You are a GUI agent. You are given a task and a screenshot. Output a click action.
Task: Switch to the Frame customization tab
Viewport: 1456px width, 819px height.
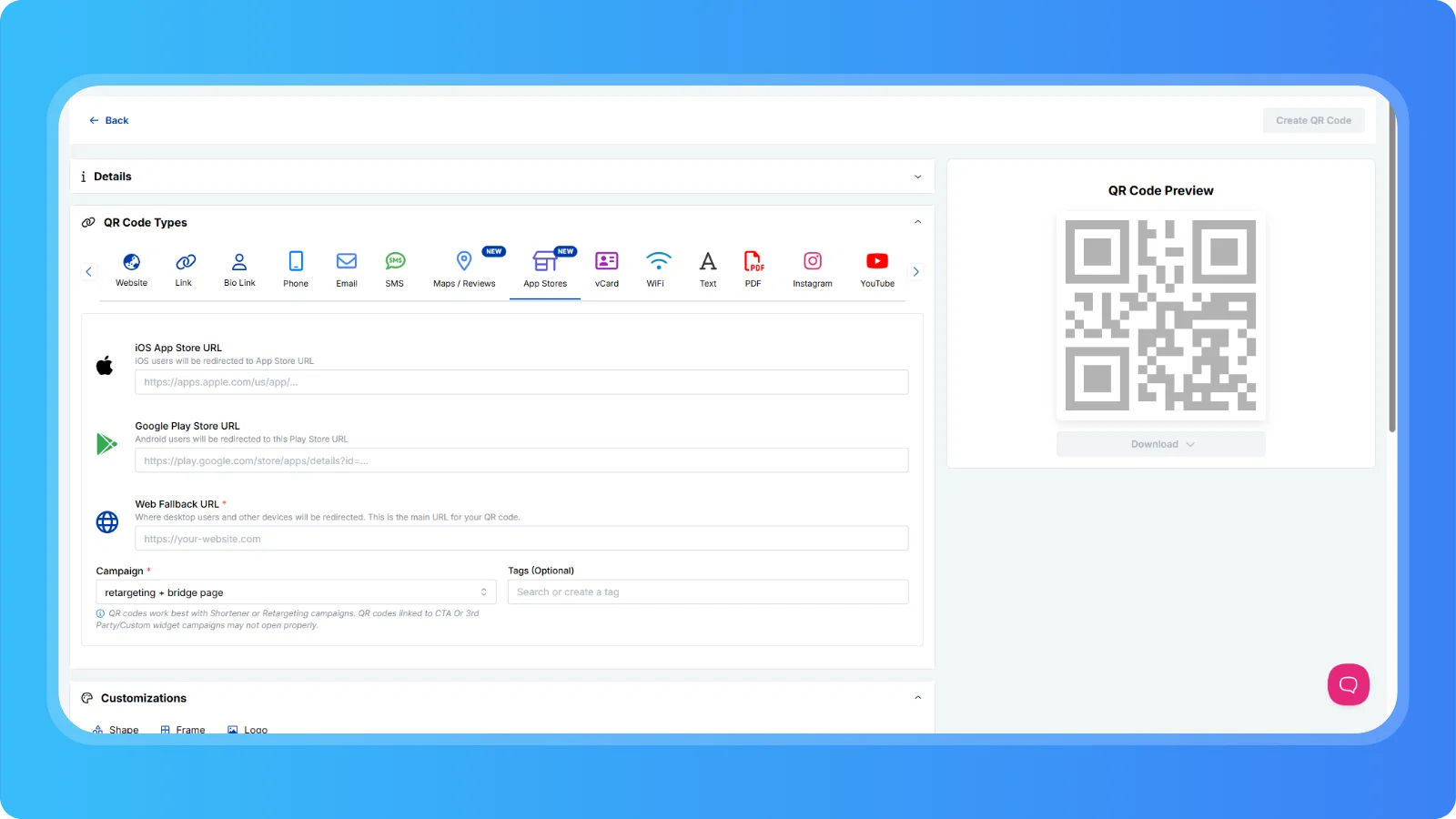click(183, 730)
